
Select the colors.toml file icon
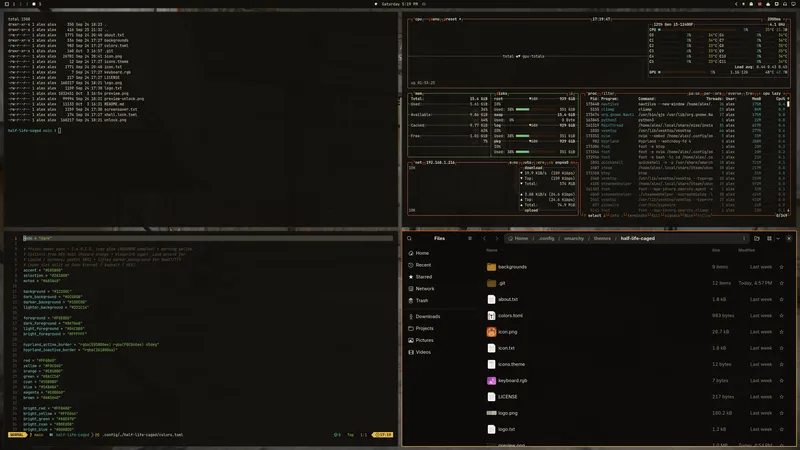point(491,316)
